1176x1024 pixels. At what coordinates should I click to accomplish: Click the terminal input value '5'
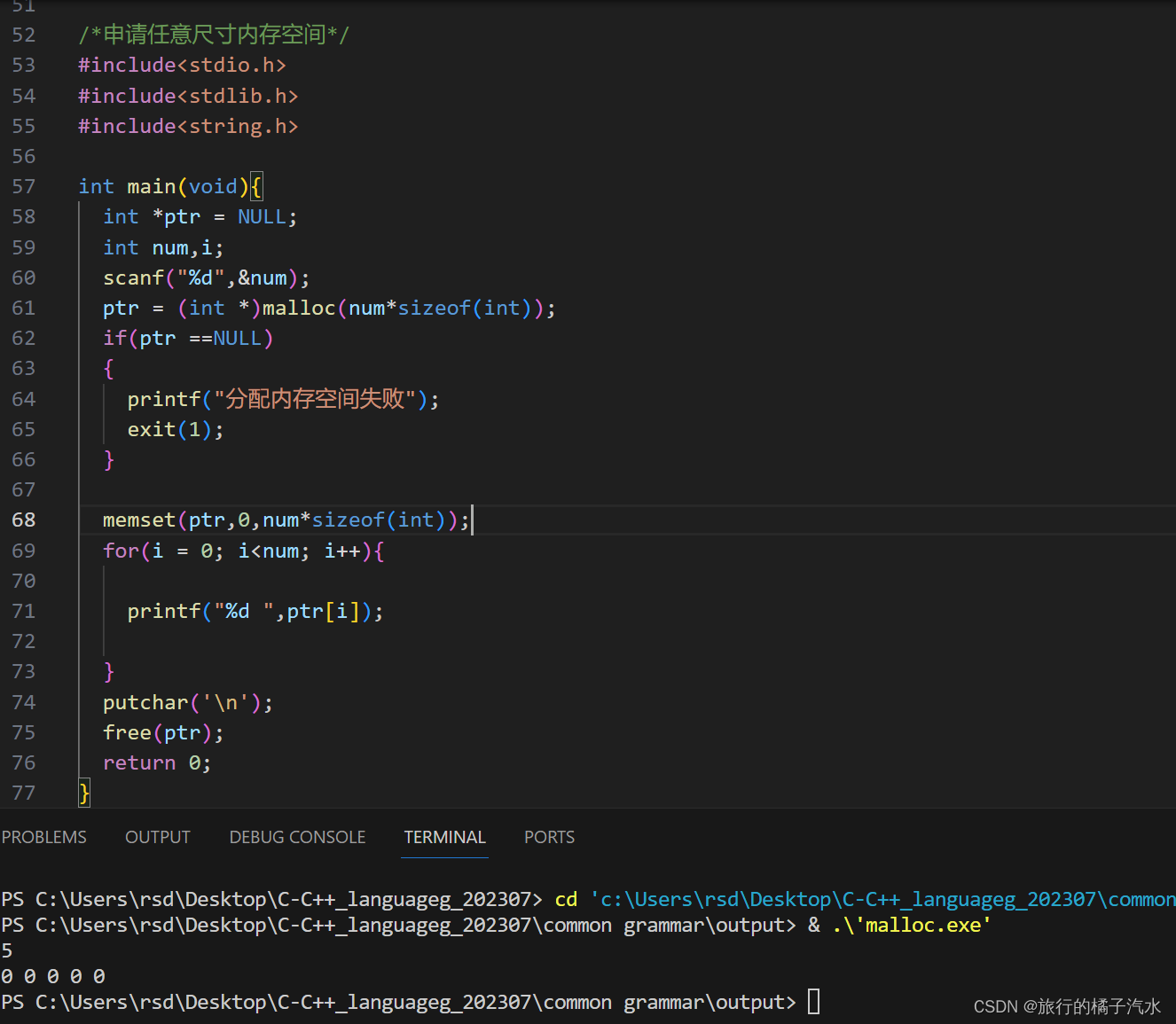[7, 950]
